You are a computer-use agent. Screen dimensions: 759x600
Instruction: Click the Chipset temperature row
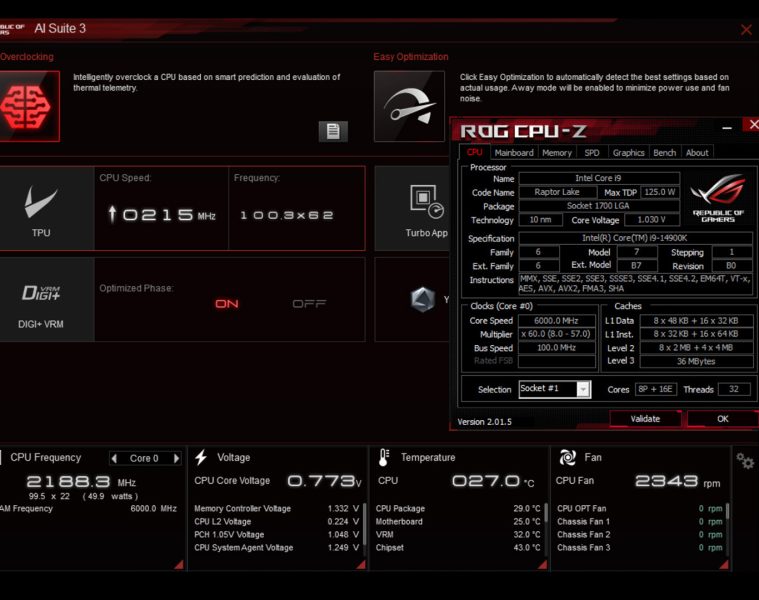point(458,548)
